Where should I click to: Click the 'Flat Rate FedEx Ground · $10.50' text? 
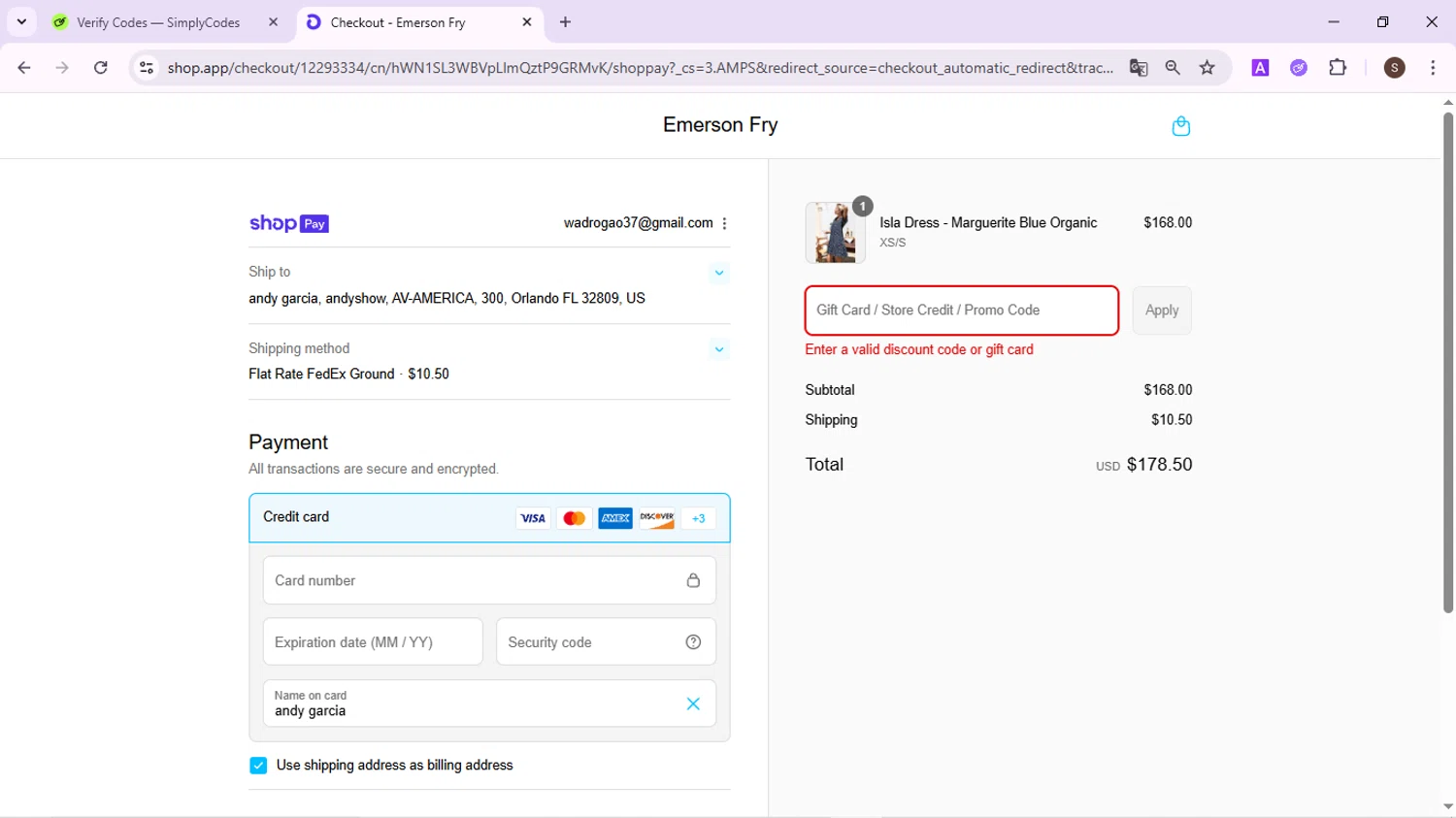[x=348, y=375]
